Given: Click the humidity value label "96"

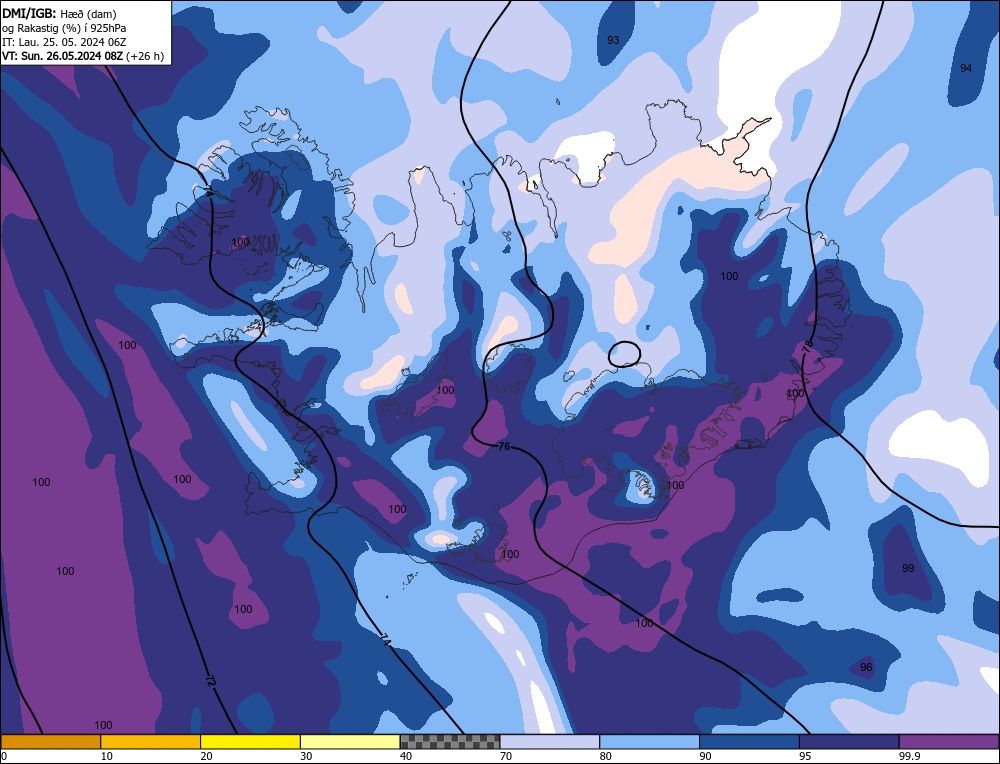Looking at the screenshot, I should (866, 668).
